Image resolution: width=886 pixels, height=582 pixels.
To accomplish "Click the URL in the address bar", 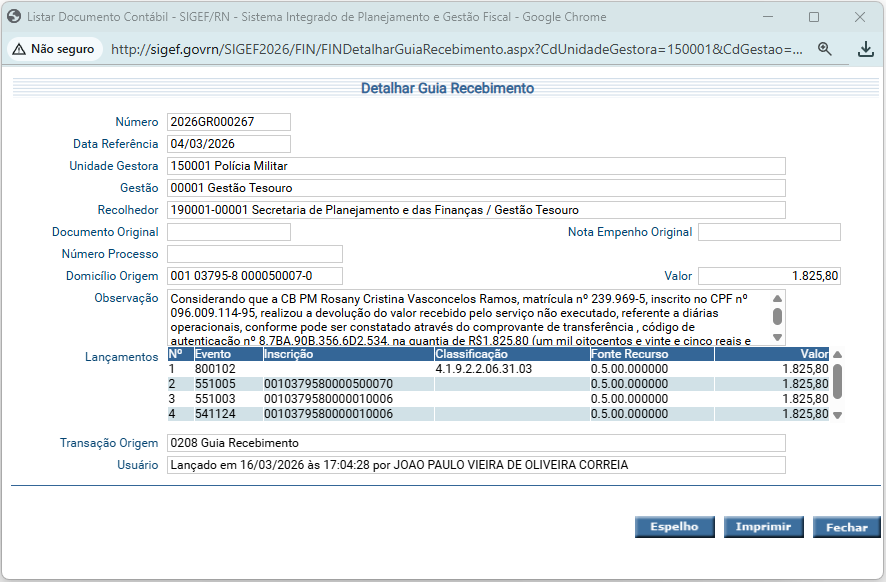I will pyautogui.click(x=455, y=49).
